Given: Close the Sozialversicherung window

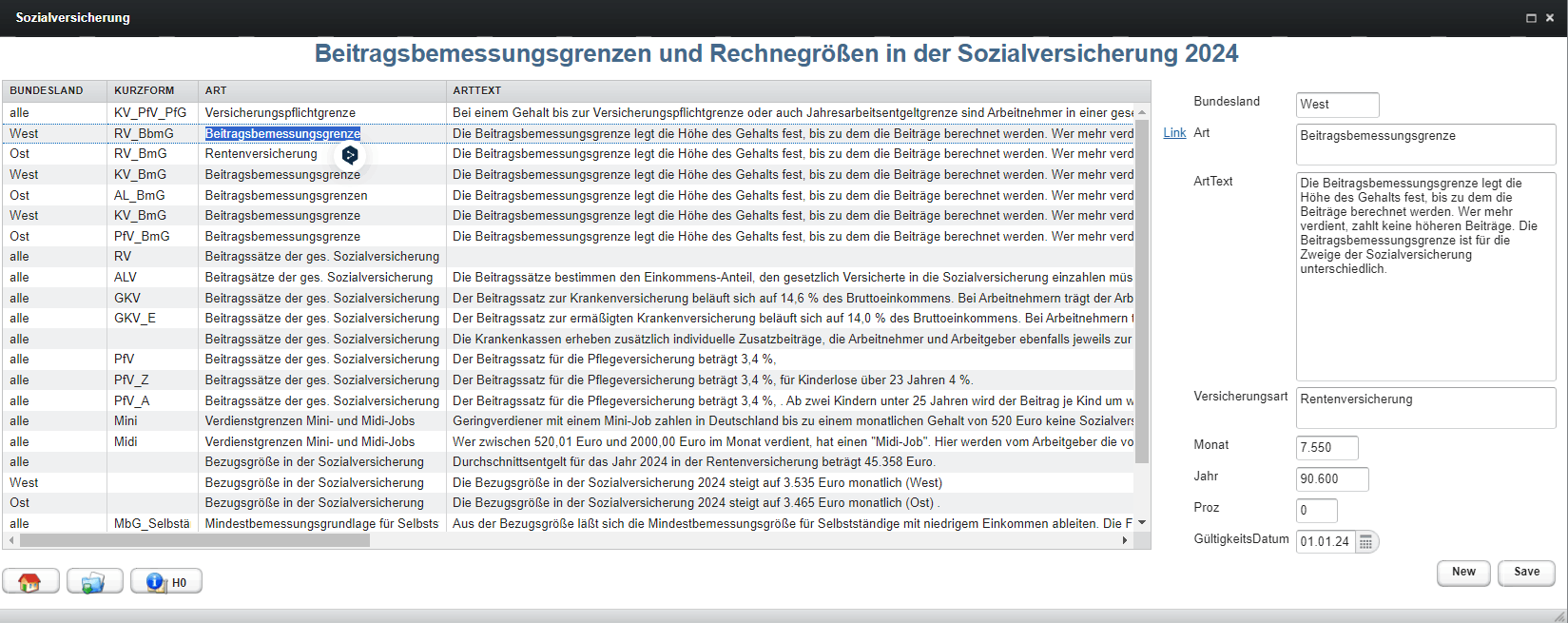Looking at the screenshot, I should click(x=1550, y=18).
